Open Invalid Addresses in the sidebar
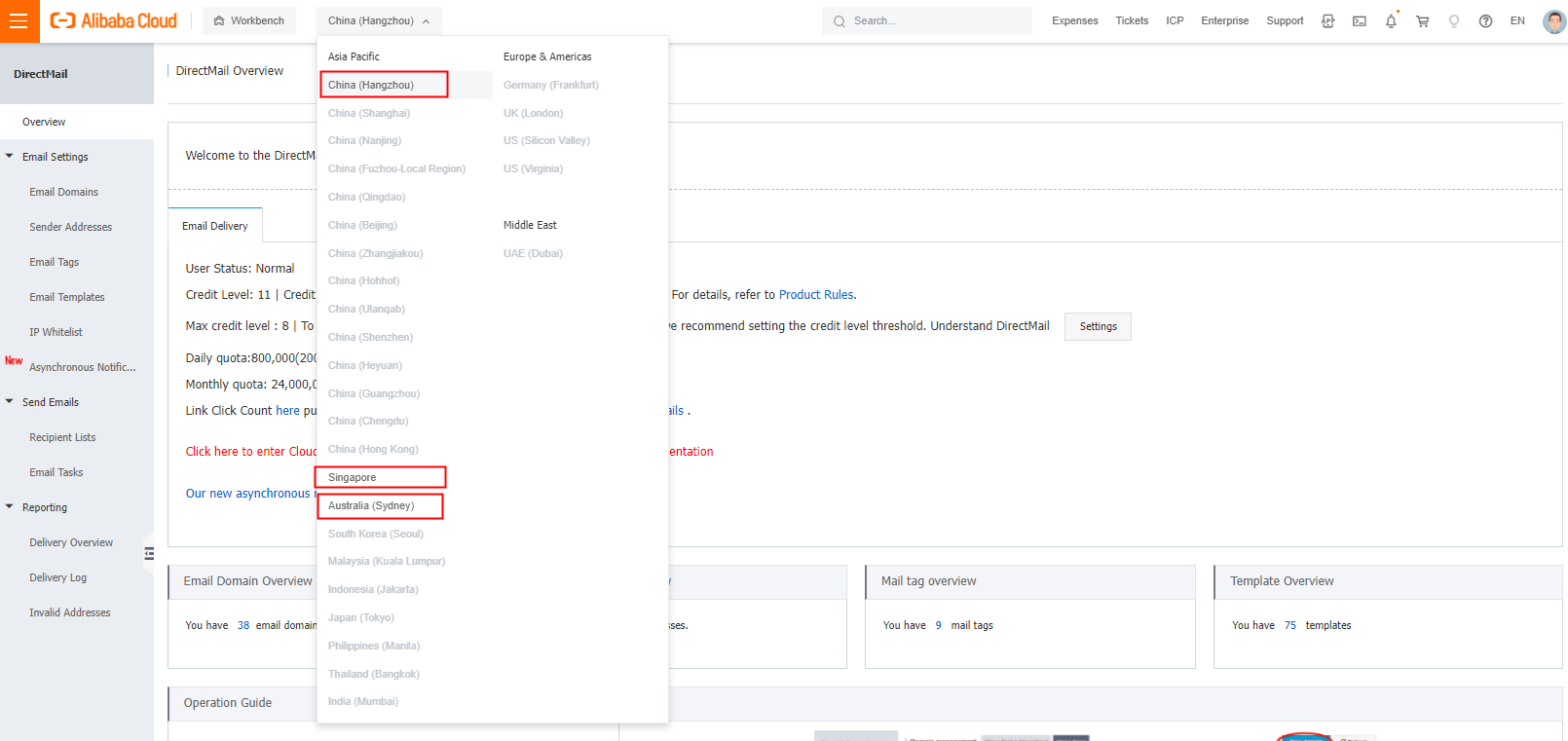 click(x=69, y=612)
